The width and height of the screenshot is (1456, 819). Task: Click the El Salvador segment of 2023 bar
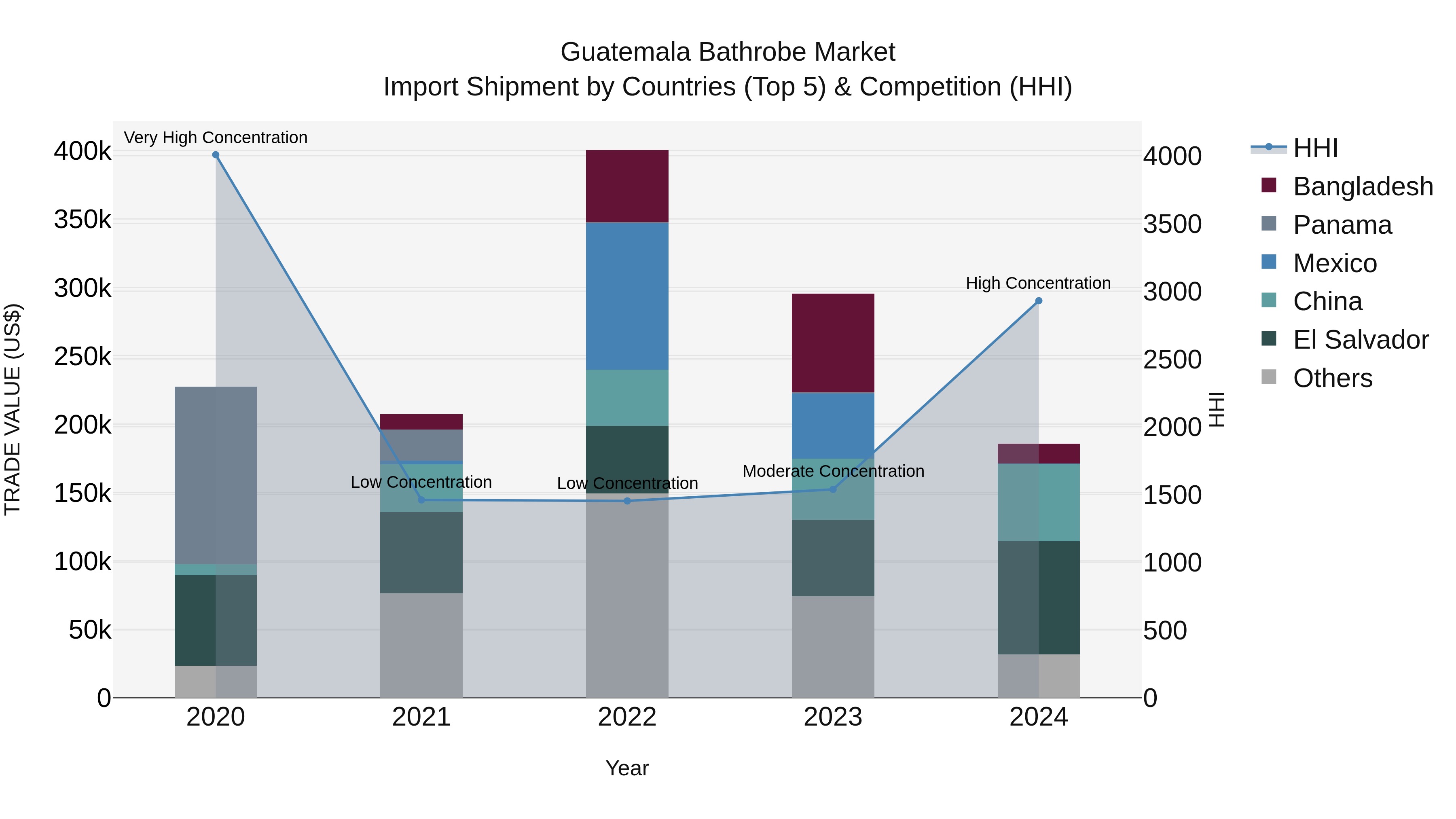point(833,558)
